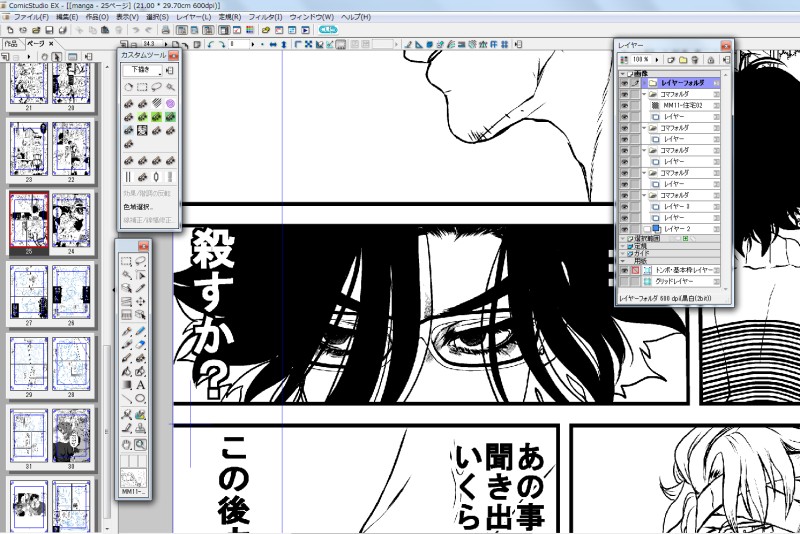Hide the トンボ・基本枠レイヤー via eye icon
This screenshot has height=534, width=800.
pos(624,270)
